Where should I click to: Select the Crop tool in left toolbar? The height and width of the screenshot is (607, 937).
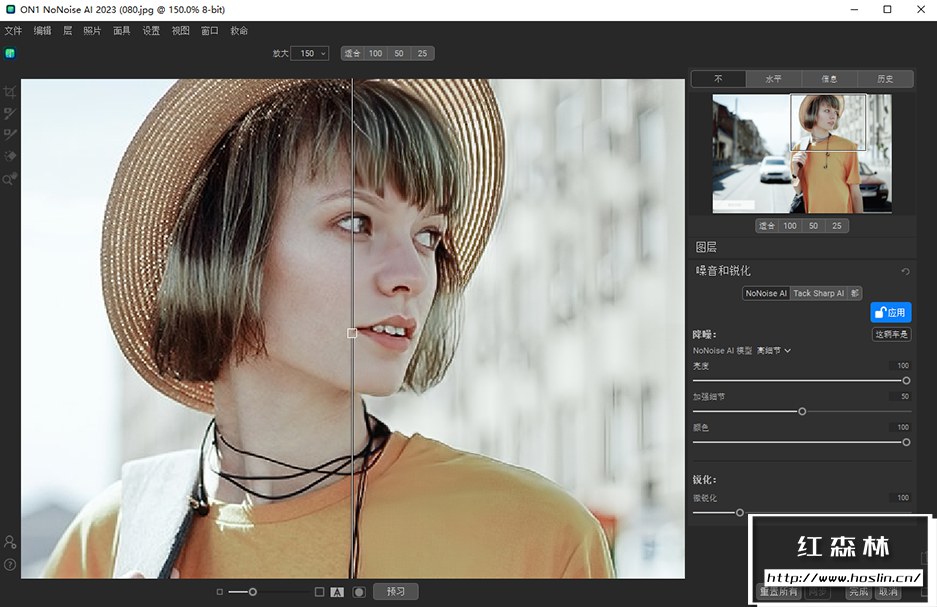click(10, 92)
